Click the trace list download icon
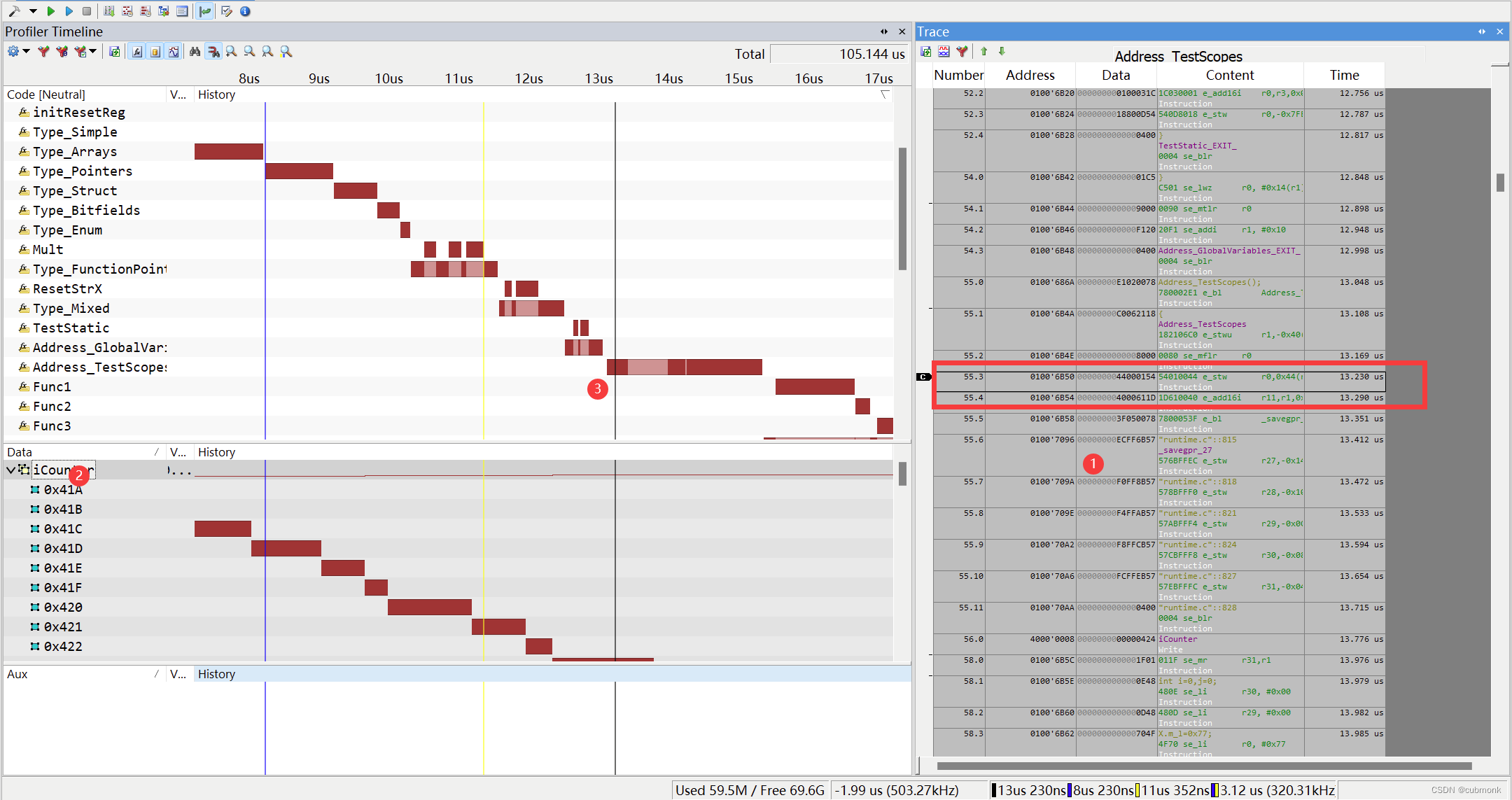Image resolution: width=1512 pixels, height=800 pixels. coord(109,11)
